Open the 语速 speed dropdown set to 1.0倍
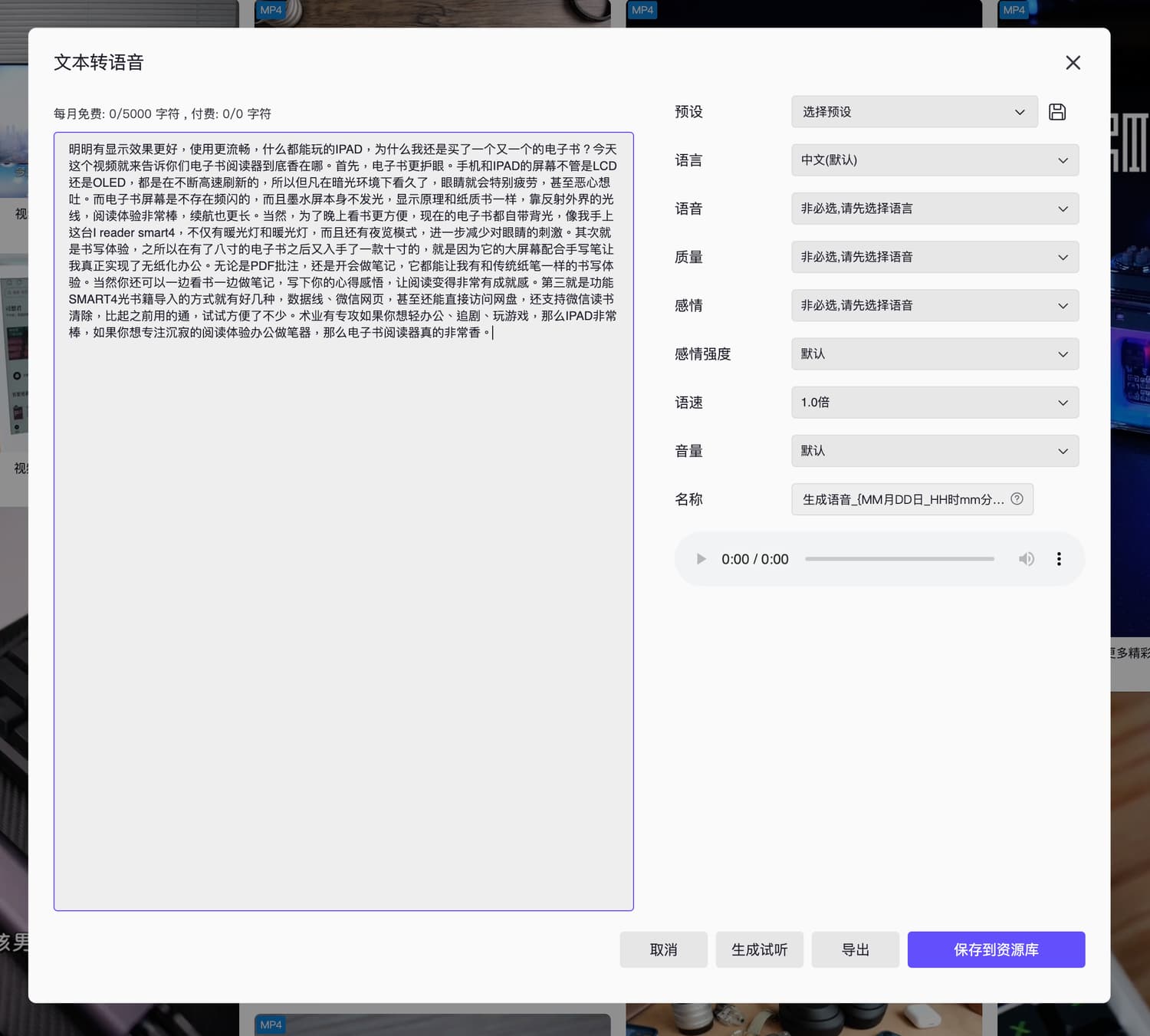1150x1036 pixels. (x=935, y=403)
